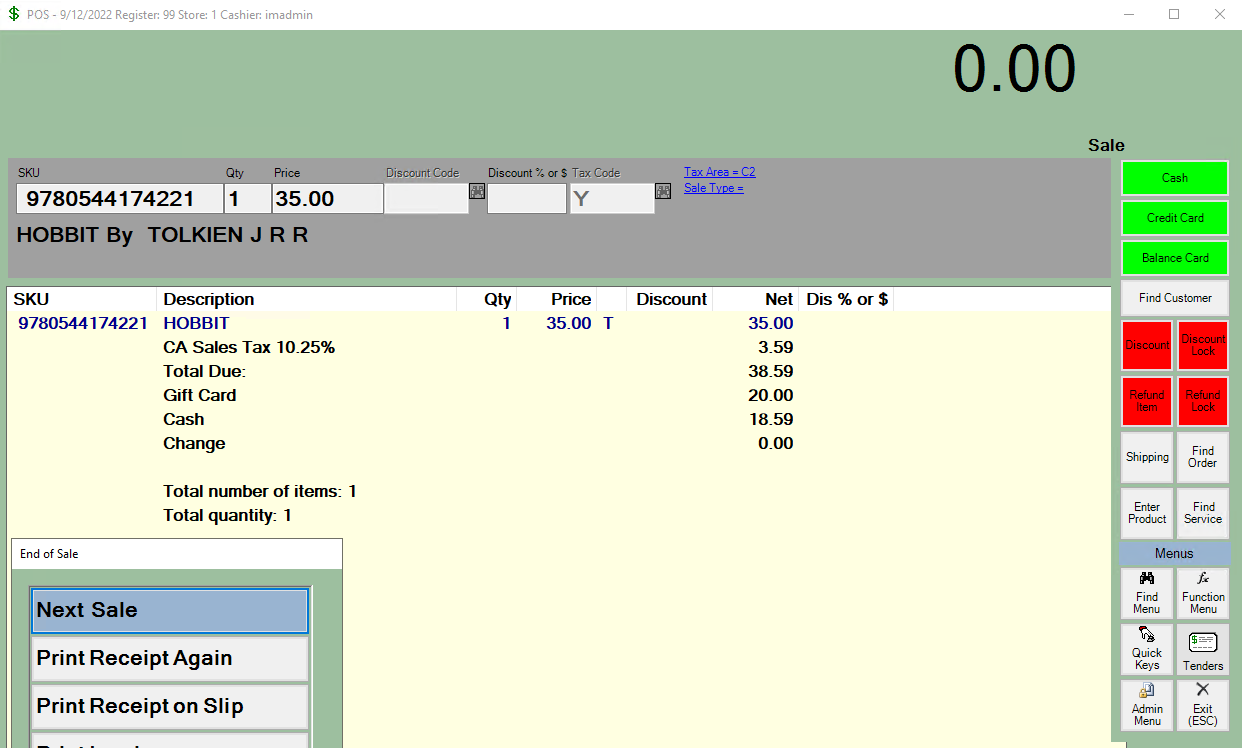The image size is (1242, 748).
Task: Click the Cash tender line in the list
Action: point(183,419)
